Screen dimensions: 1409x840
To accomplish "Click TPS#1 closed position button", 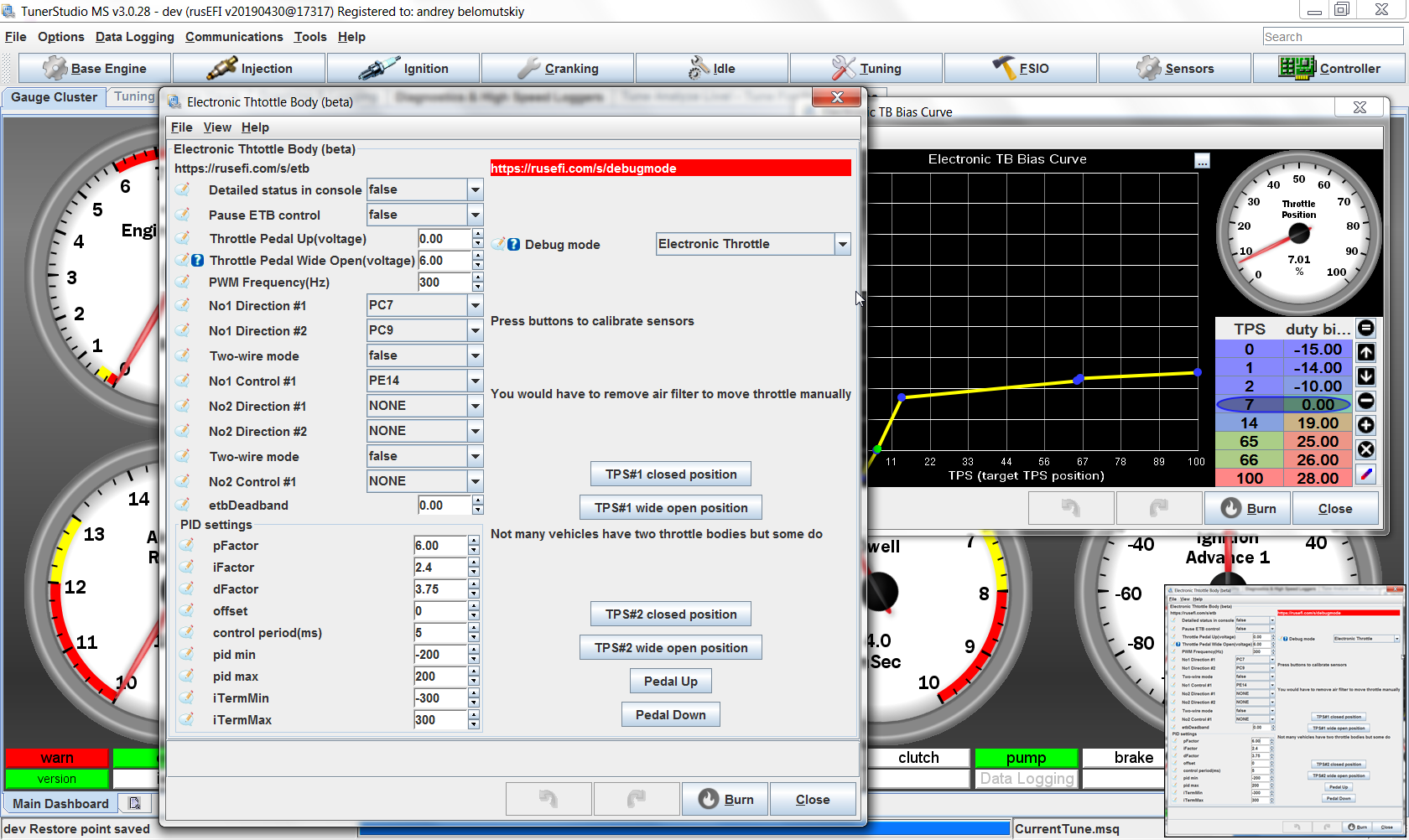I will click(x=671, y=474).
